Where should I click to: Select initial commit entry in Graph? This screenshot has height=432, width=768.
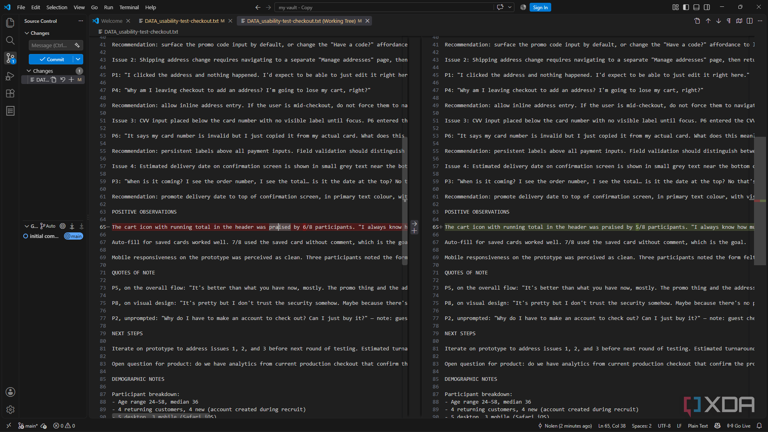(x=43, y=236)
